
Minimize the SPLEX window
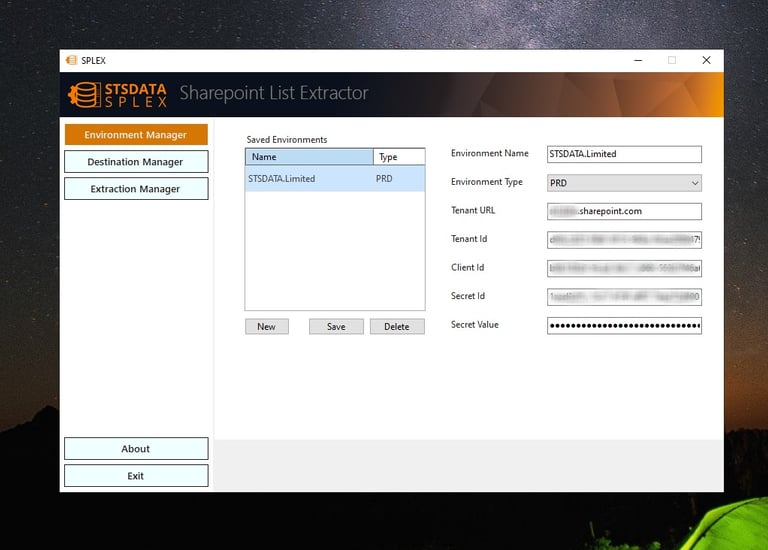tap(638, 60)
